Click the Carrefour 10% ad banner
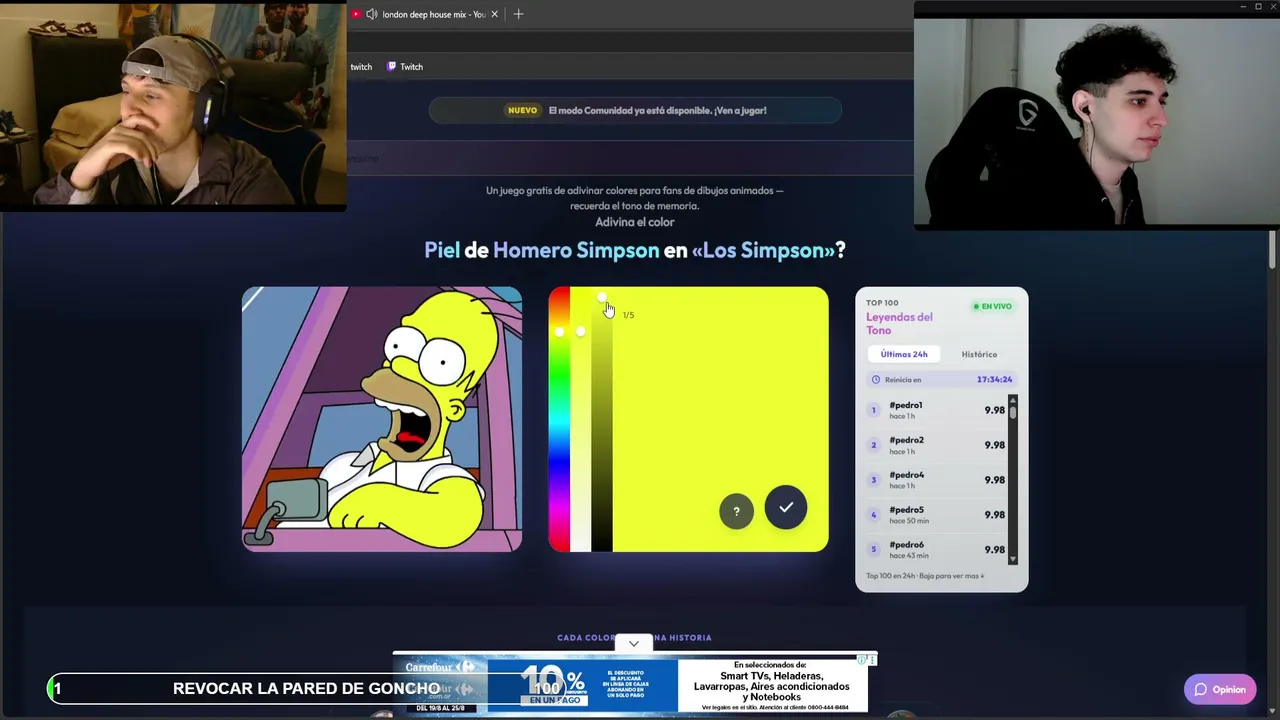This screenshot has height=720, width=1280. [x=634, y=684]
